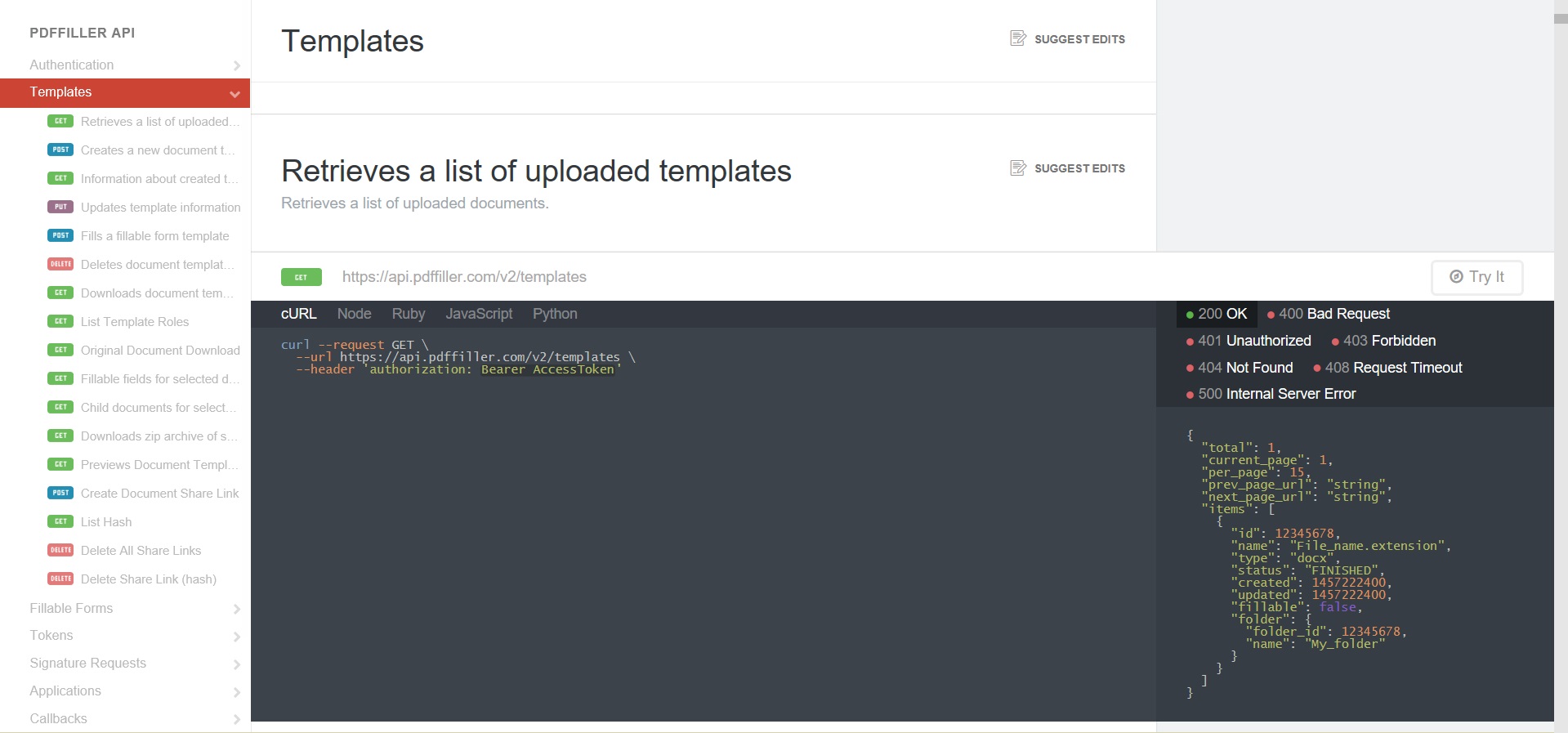1568x733 pixels.
Task: Select the 401 Unauthorized response
Action: (x=1249, y=341)
